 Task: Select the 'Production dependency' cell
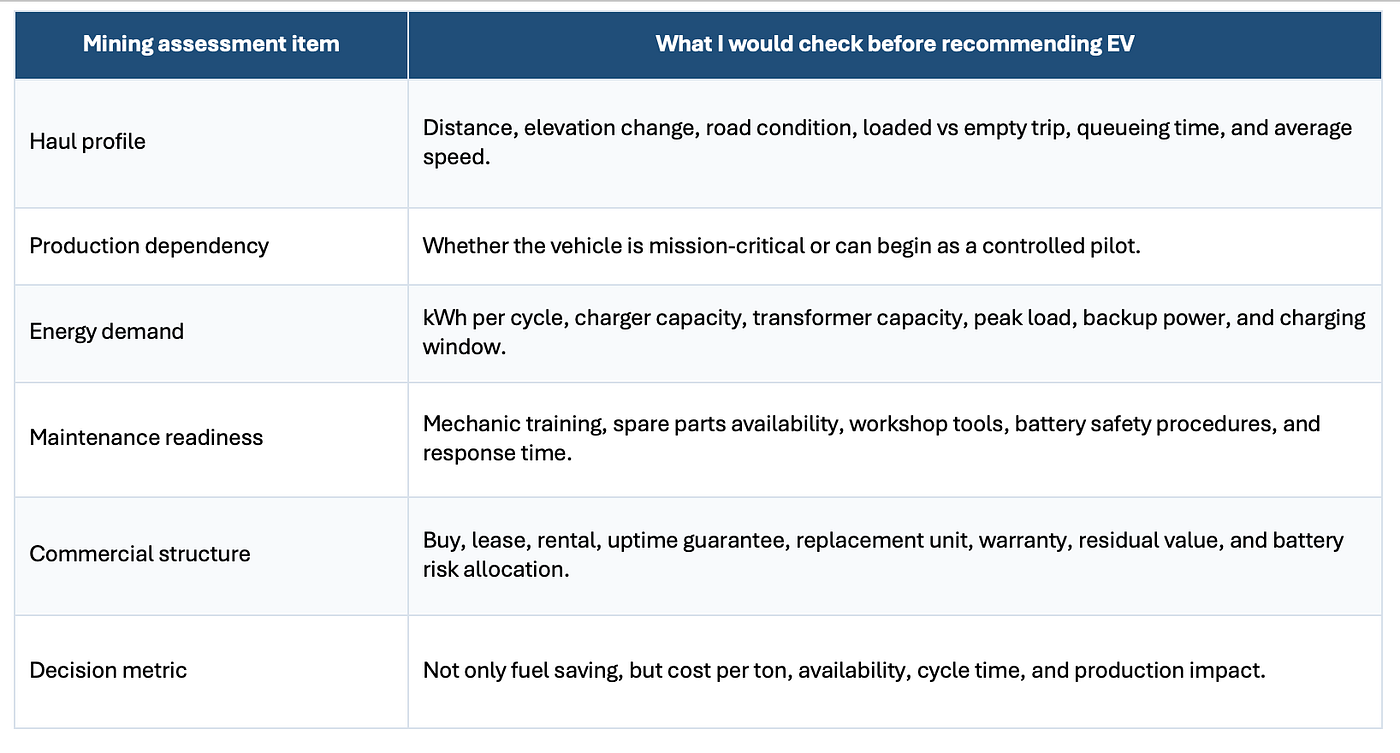(211, 246)
